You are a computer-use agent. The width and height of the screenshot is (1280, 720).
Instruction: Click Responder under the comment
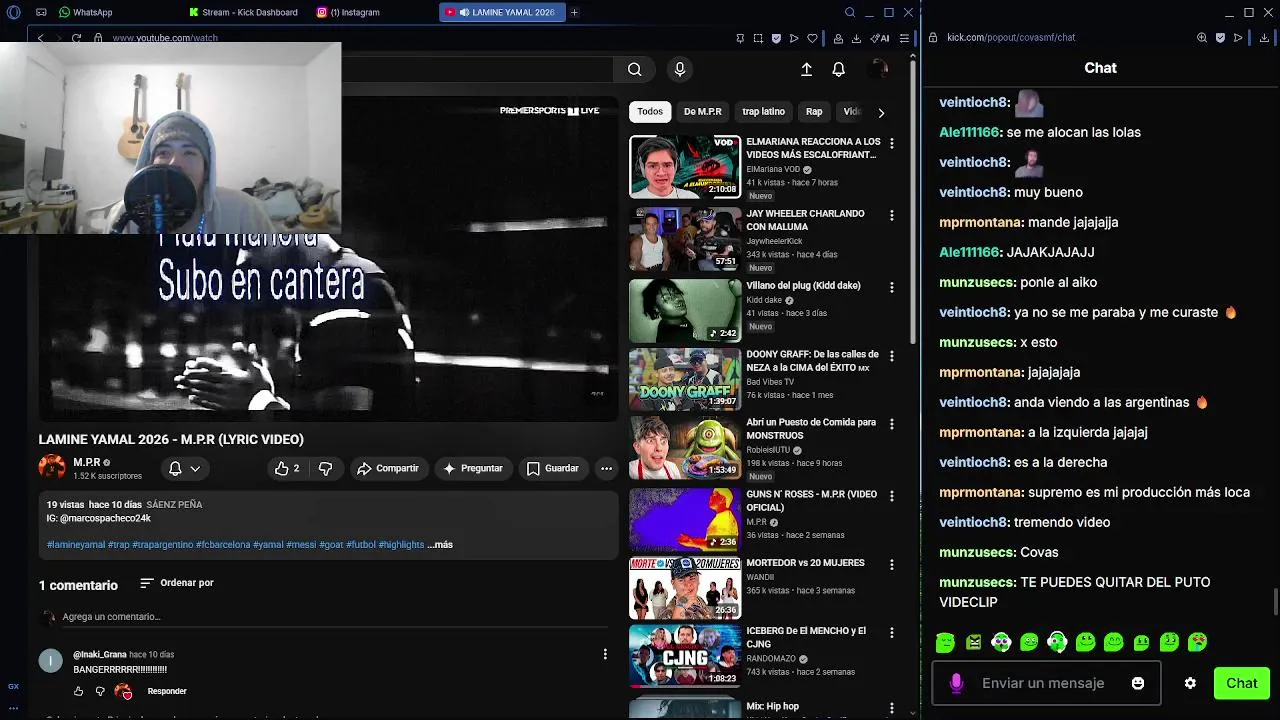tap(167, 691)
